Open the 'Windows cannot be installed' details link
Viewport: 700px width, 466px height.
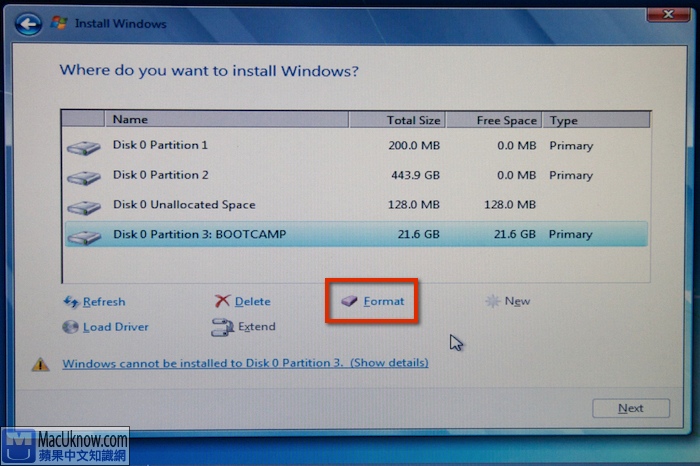(245, 363)
